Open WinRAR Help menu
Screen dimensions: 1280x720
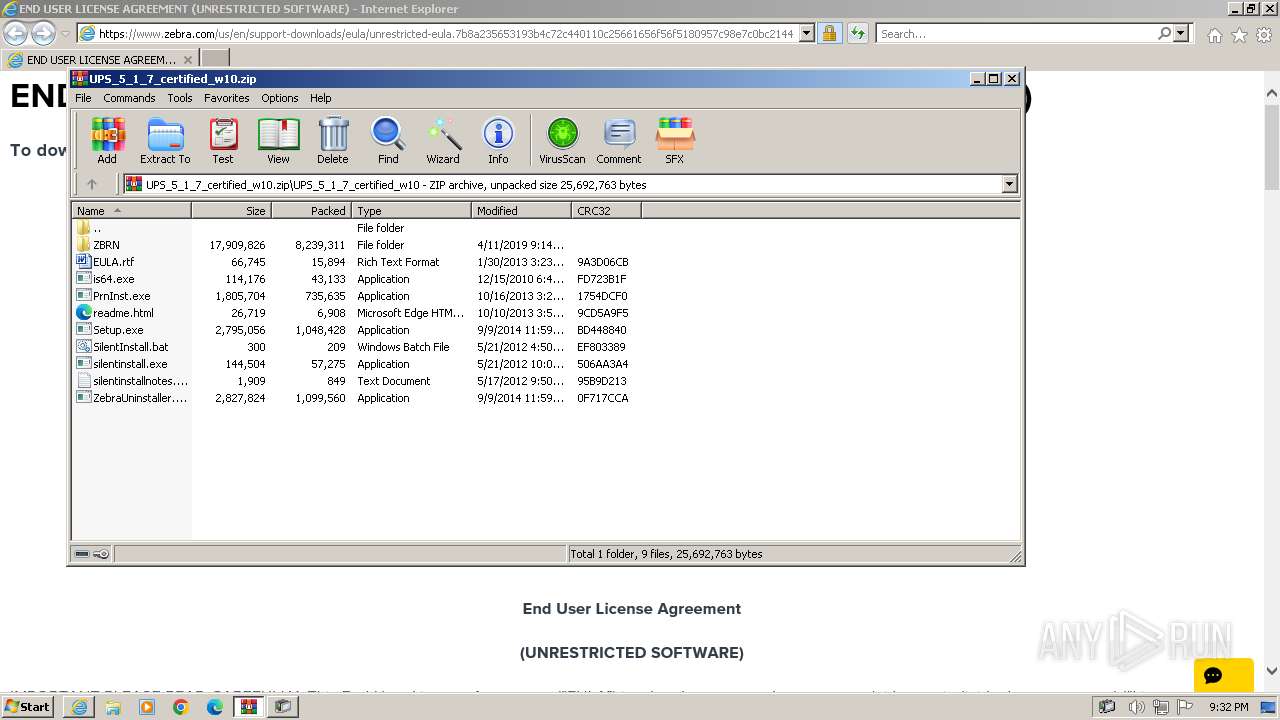pos(321,98)
